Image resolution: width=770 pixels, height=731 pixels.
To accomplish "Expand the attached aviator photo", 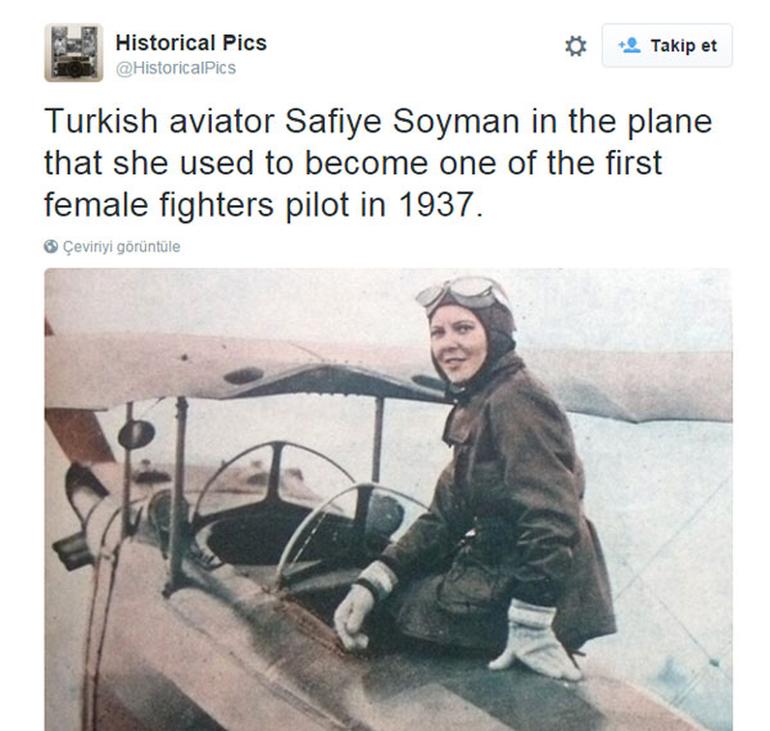I will (388, 499).
